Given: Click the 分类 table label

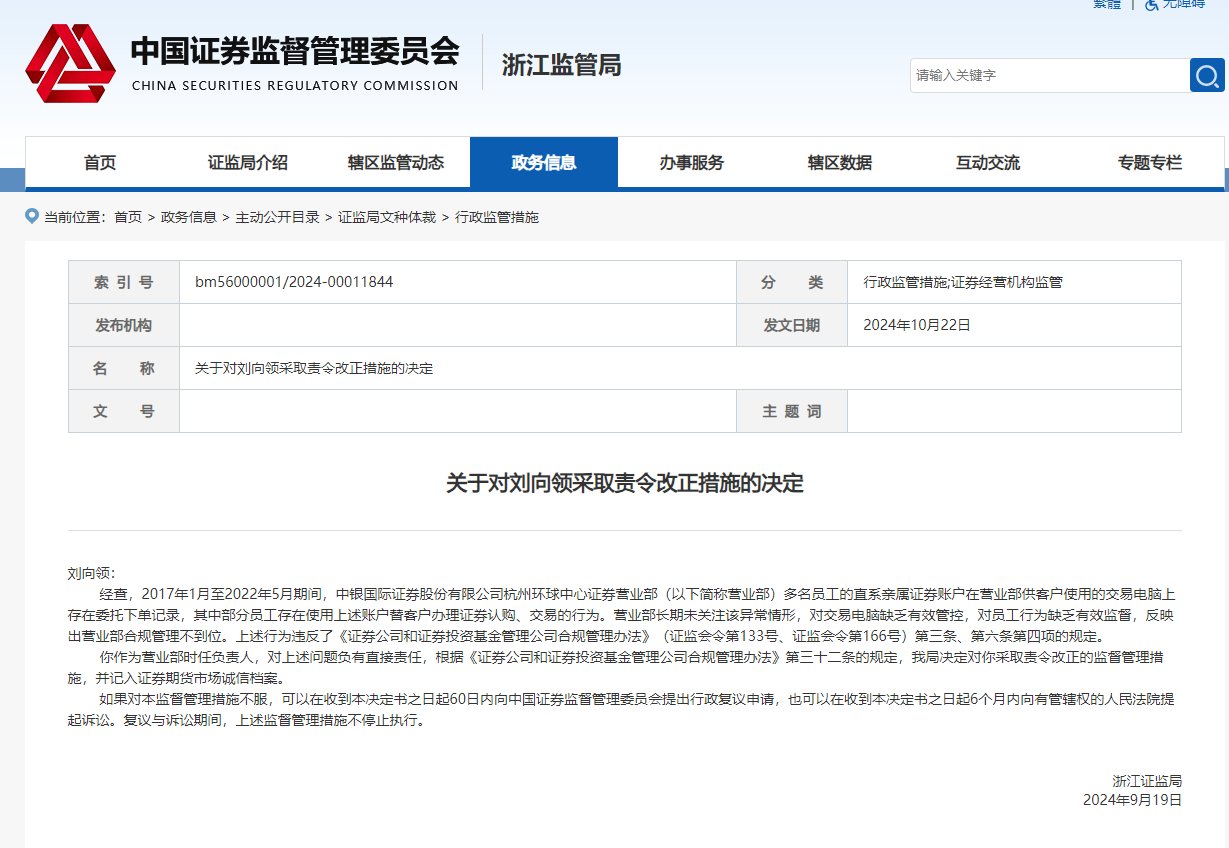Looking at the screenshot, I should [x=792, y=283].
